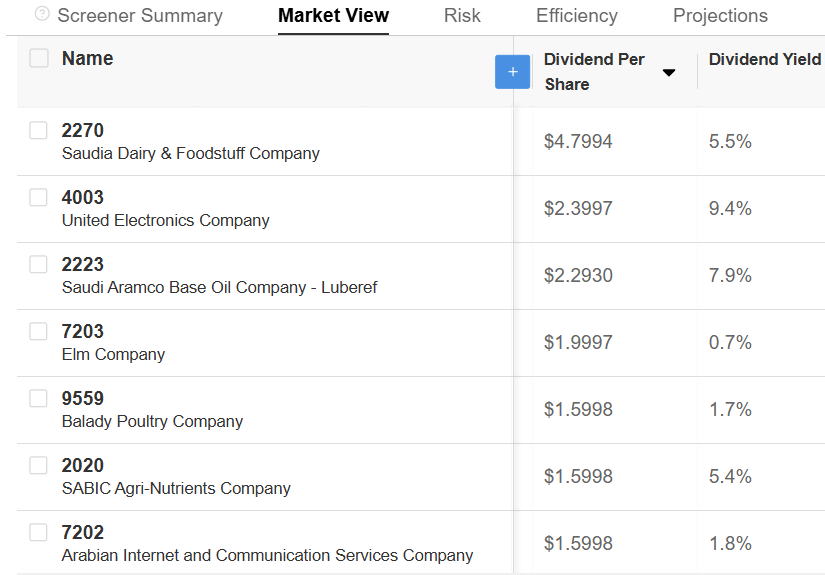Select the checkbox for 7202 Arabian Internet
The image size is (825, 575).
pyautogui.click(x=38, y=532)
